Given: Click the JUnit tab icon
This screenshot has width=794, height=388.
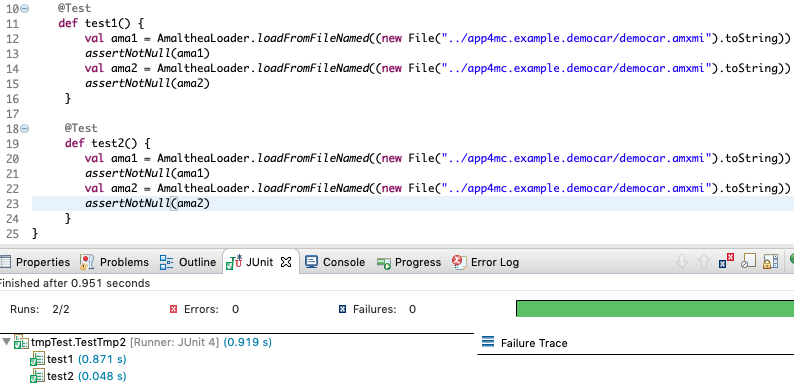Looking at the screenshot, I should pos(234,262).
